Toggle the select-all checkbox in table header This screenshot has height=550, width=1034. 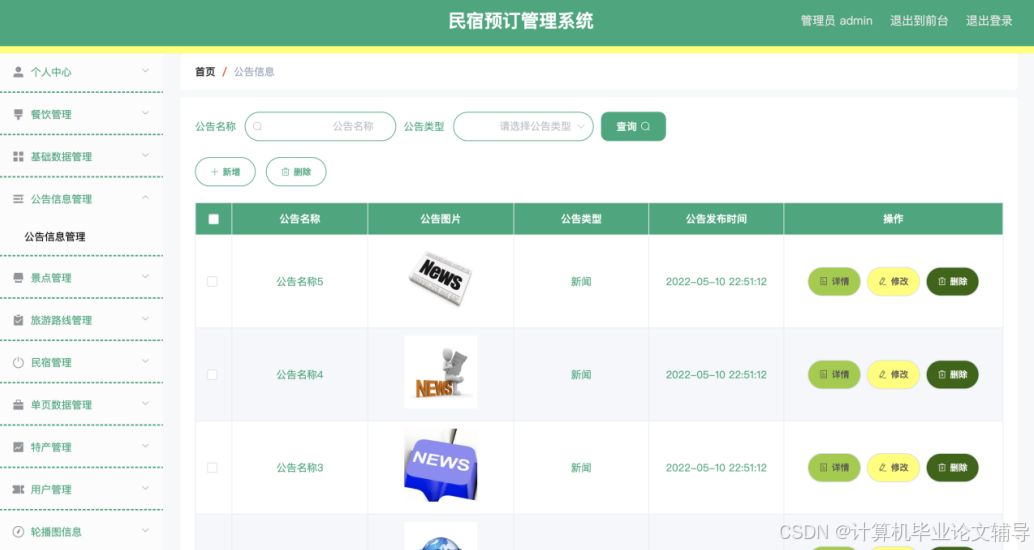[x=214, y=219]
